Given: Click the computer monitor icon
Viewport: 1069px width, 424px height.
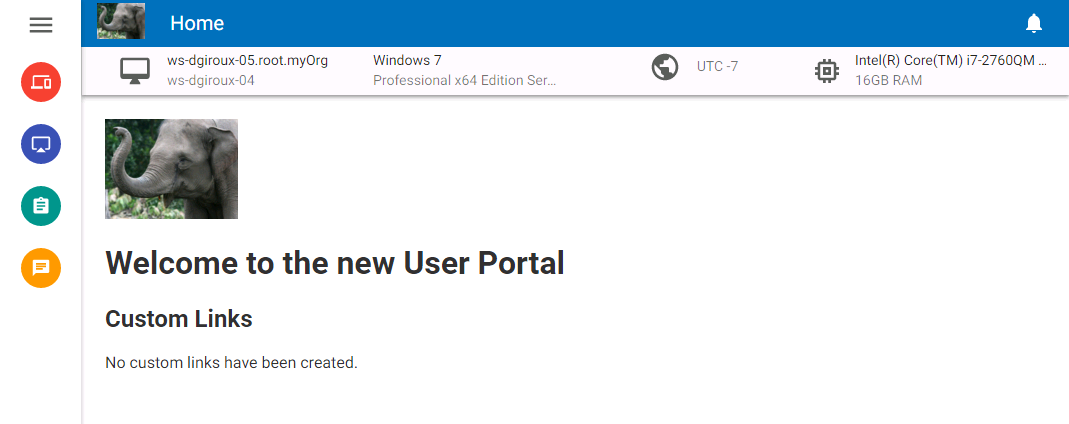Looking at the screenshot, I should click(x=135, y=71).
